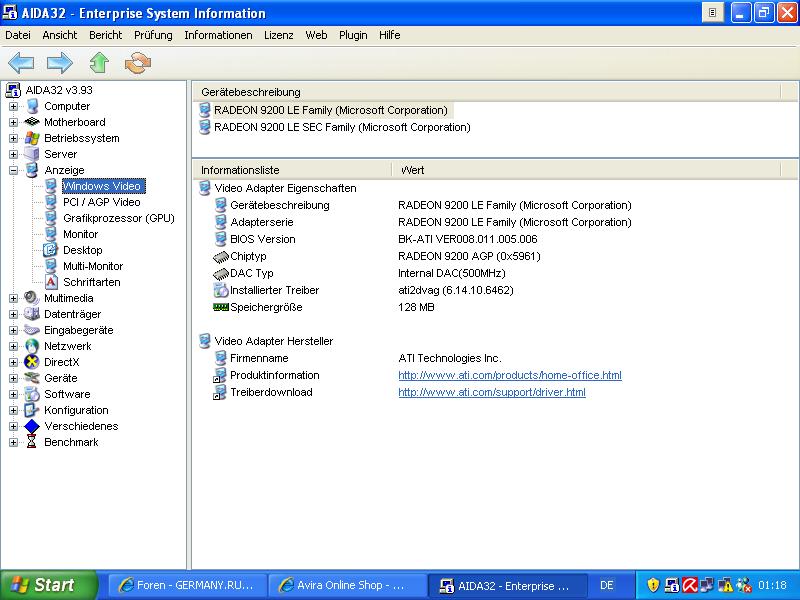Click the Chiptyp chip icon
The width and height of the screenshot is (800, 600).
(220, 257)
